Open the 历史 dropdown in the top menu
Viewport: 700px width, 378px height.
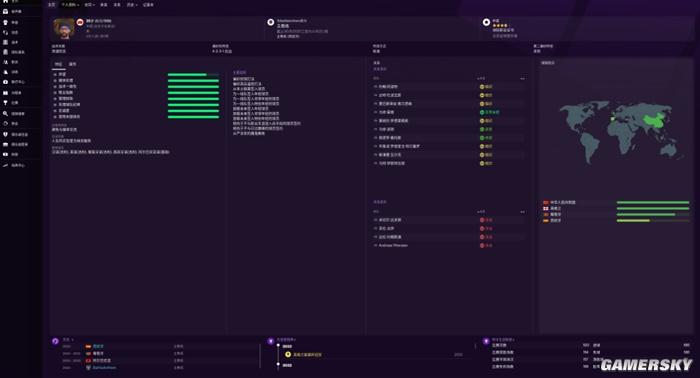tap(131, 4)
